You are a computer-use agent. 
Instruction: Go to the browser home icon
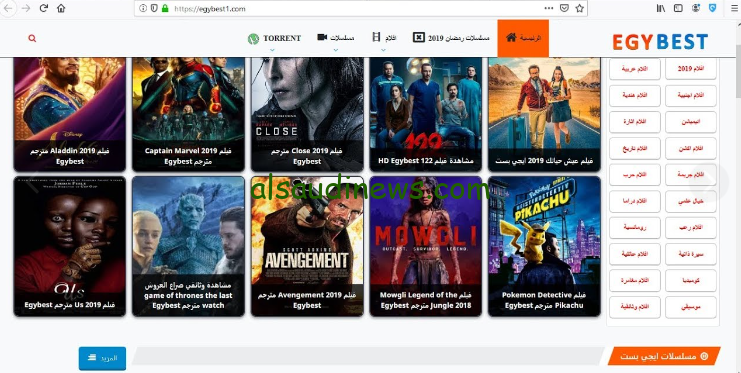point(61,8)
